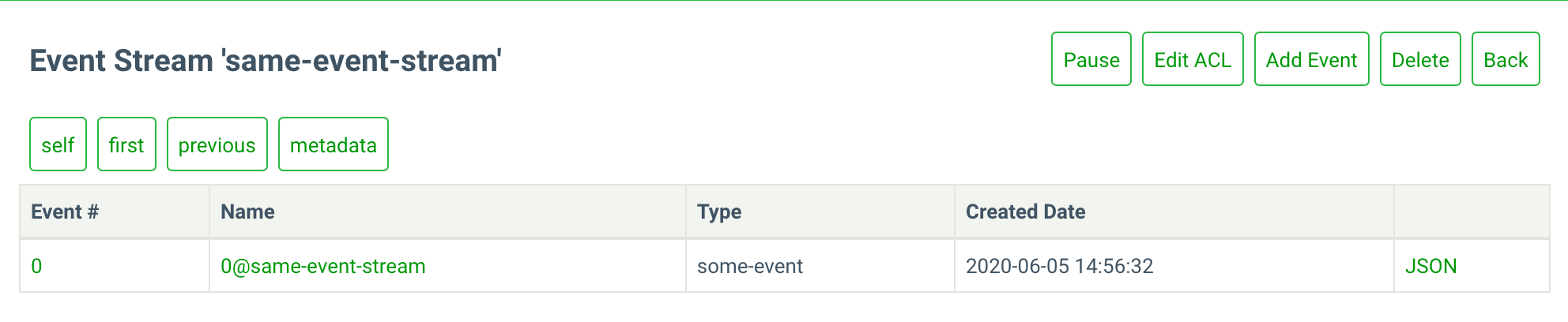Select the some-event type cell
The width and height of the screenshot is (1568, 322).
(749, 266)
